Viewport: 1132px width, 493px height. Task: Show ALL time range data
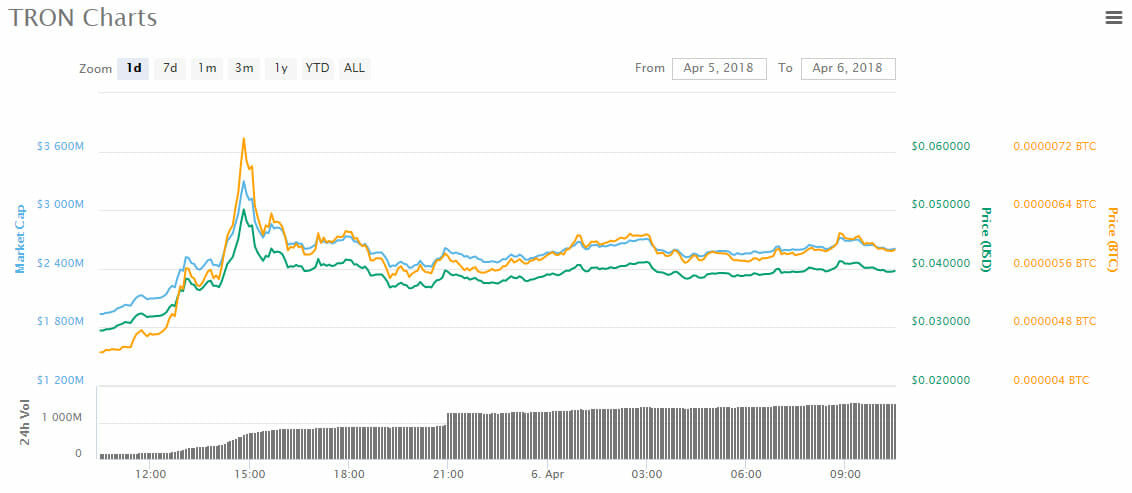tap(354, 68)
